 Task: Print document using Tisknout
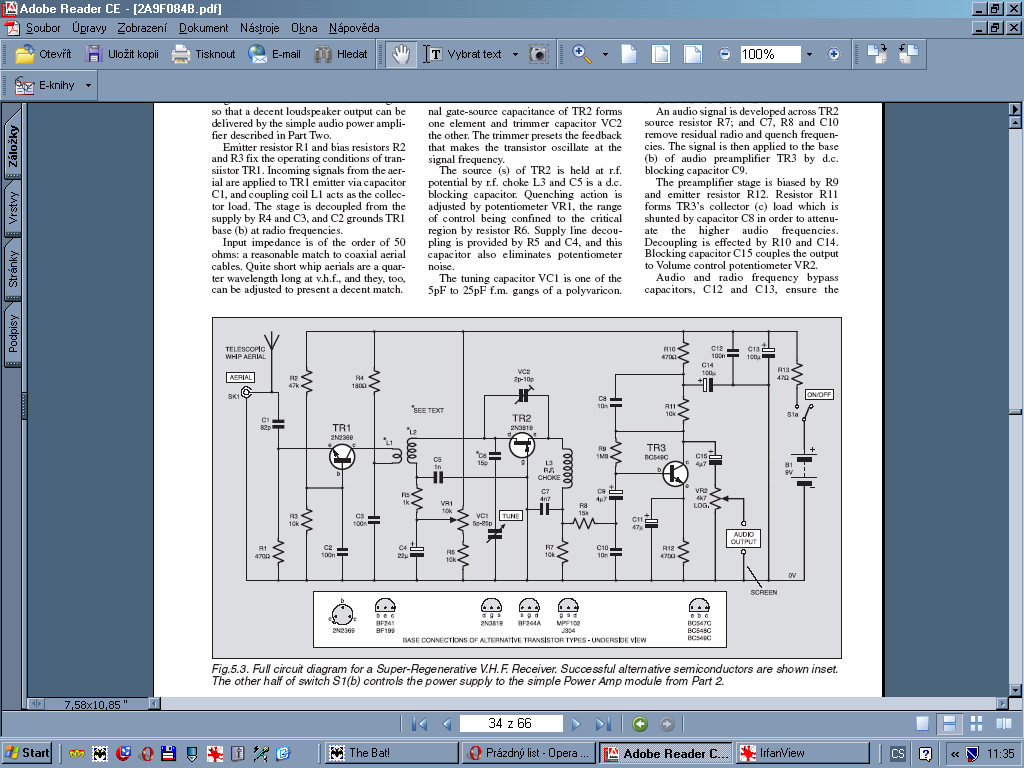point(203,54)
